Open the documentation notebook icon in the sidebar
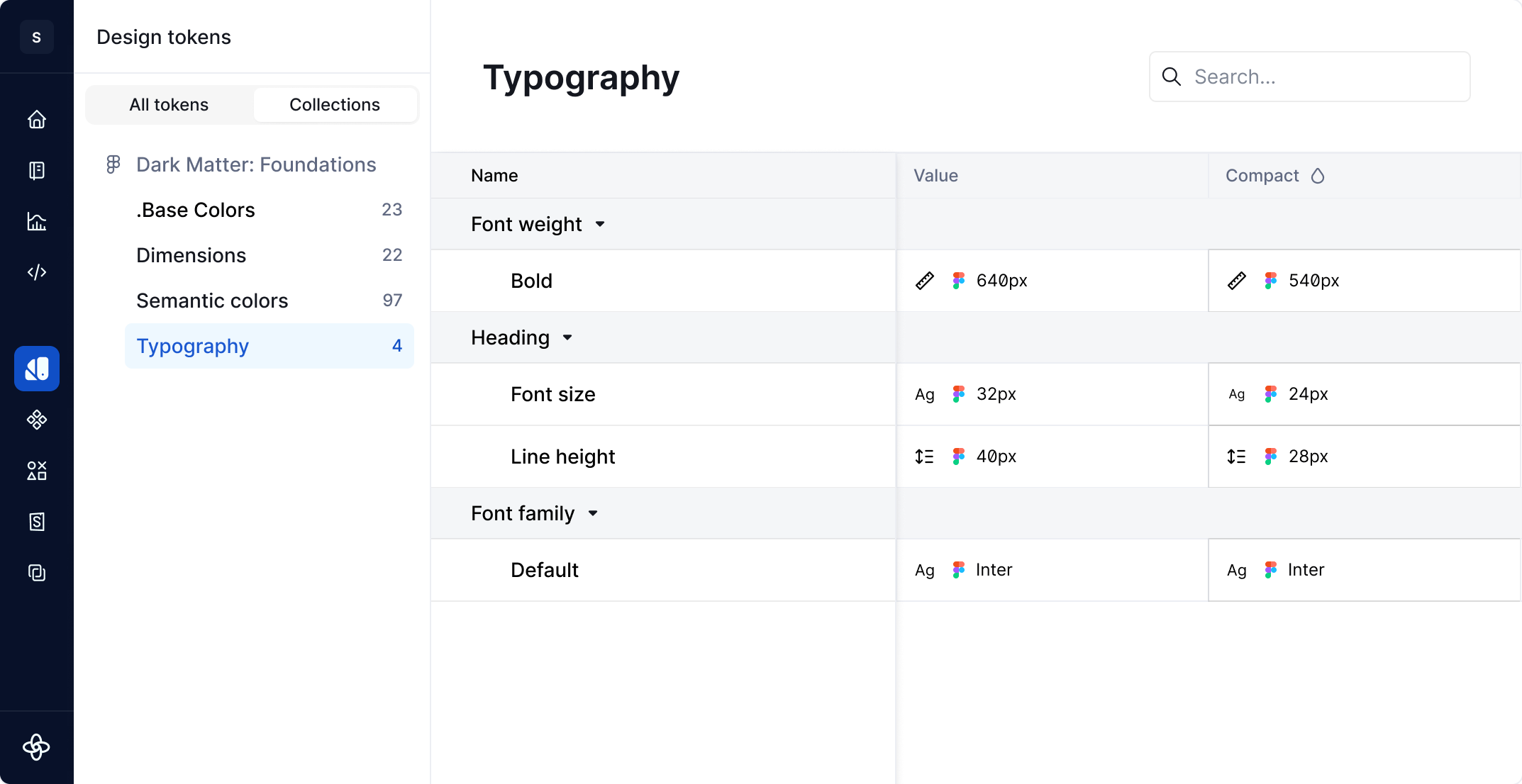This screenshot has width=1522, height=784. pos(36,170)
